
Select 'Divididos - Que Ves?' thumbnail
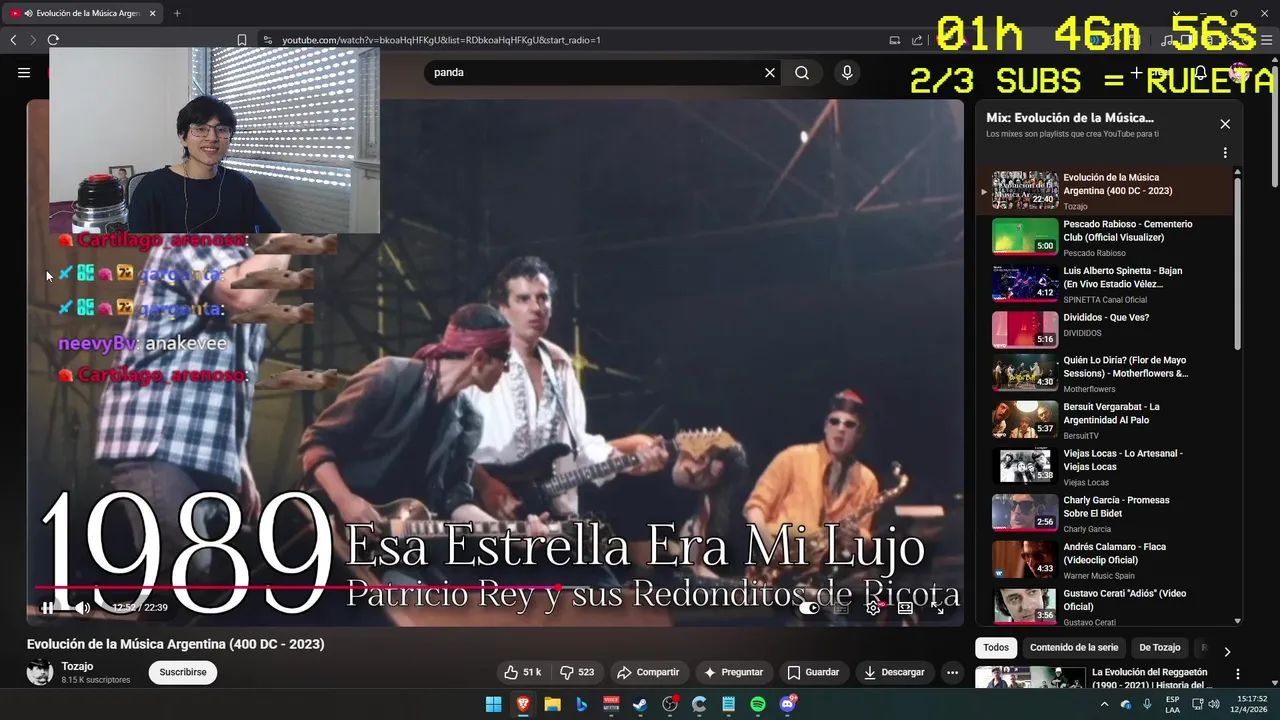click(1025, 329)
